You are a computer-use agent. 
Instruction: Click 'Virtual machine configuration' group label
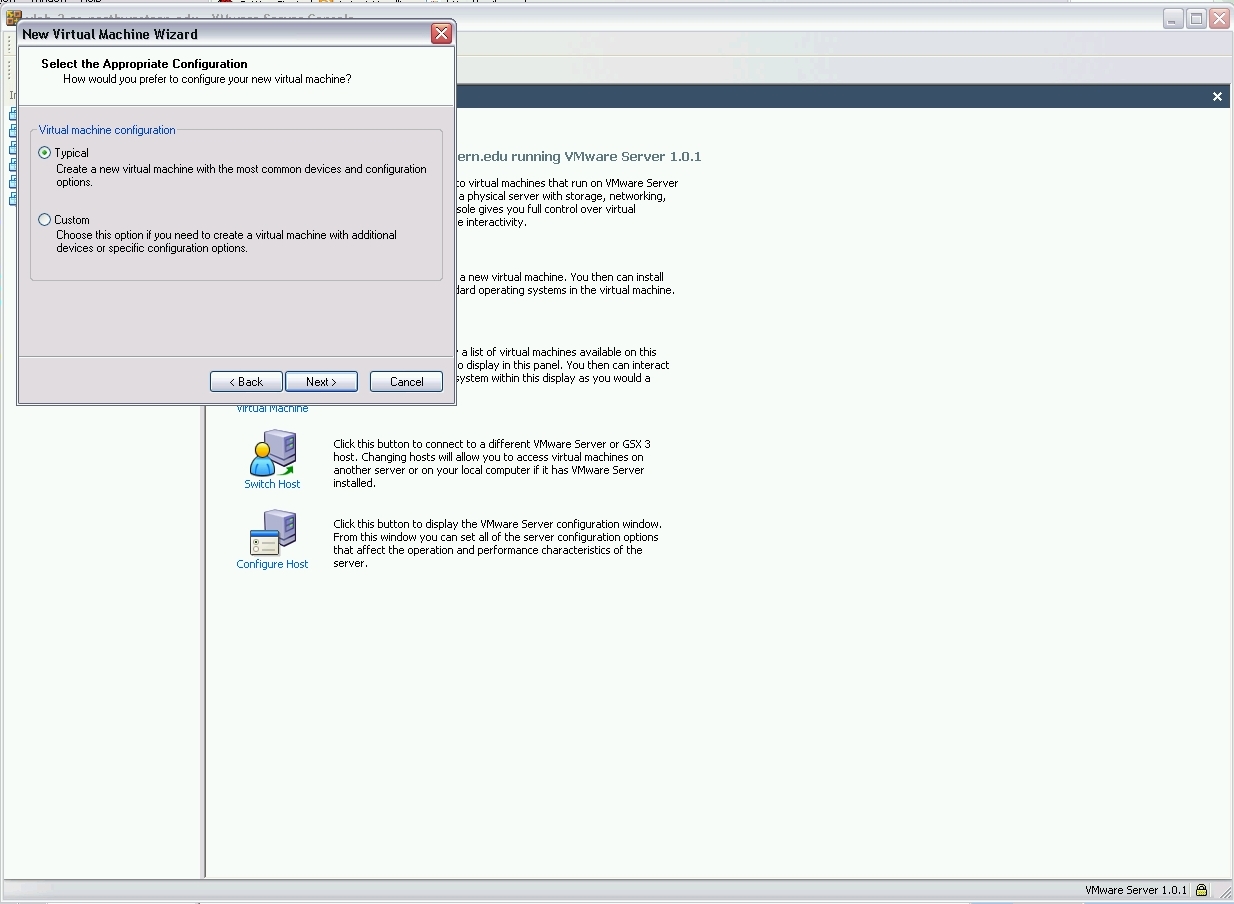tap(107, 130)
